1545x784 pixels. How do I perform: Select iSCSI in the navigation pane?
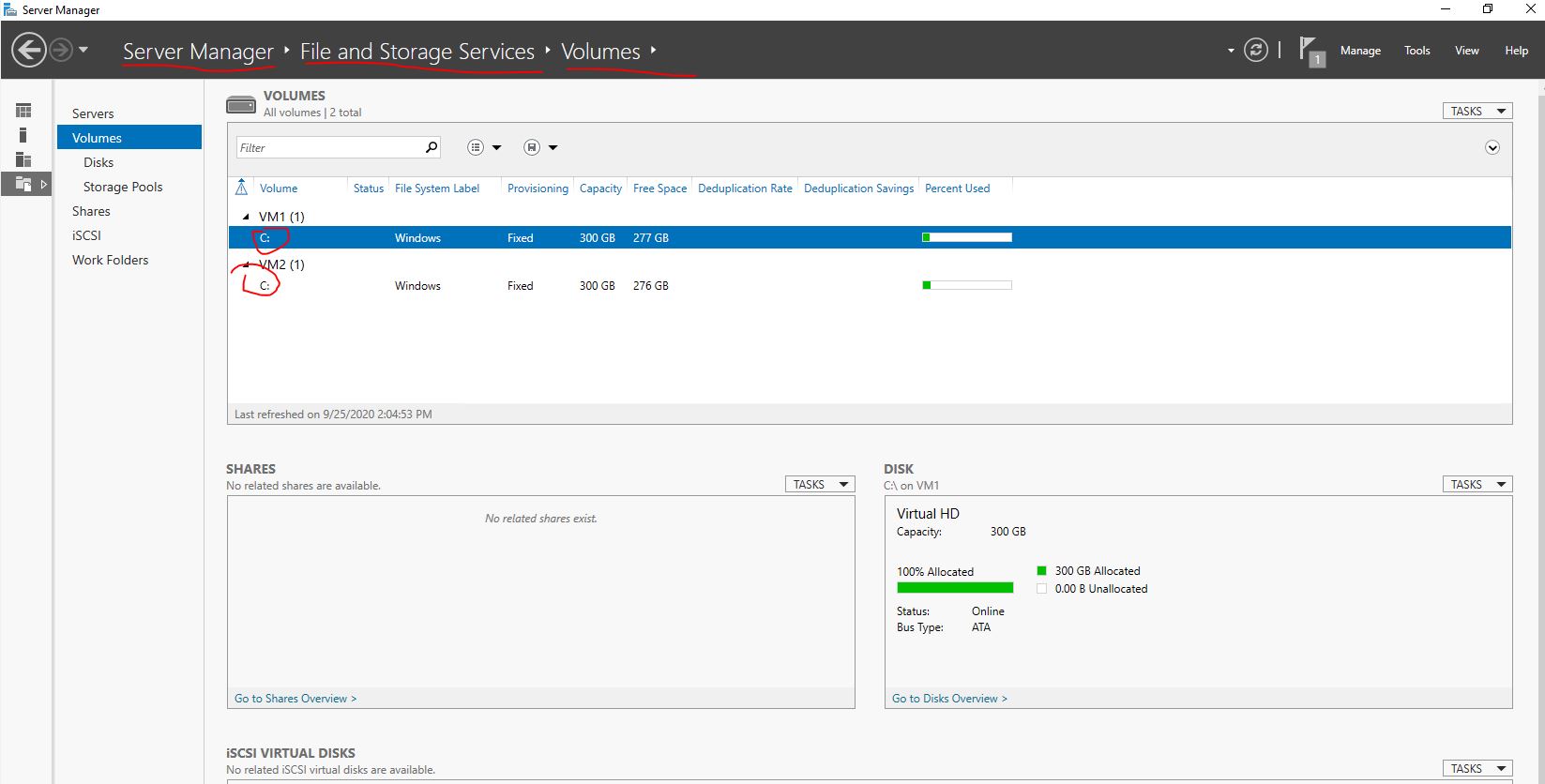86,235
